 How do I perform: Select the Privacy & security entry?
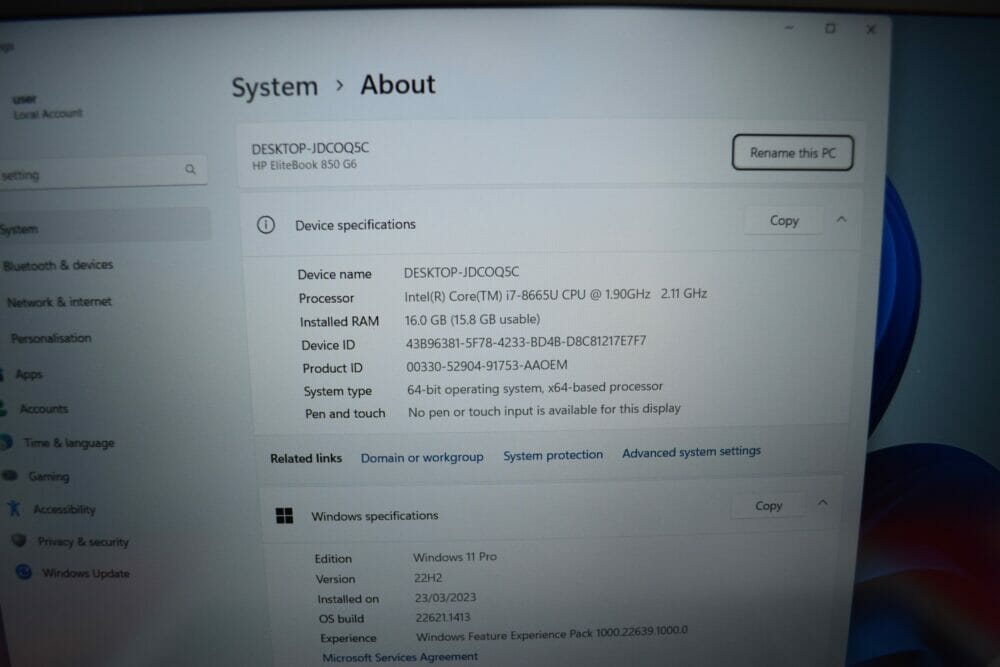click(83, 541)
